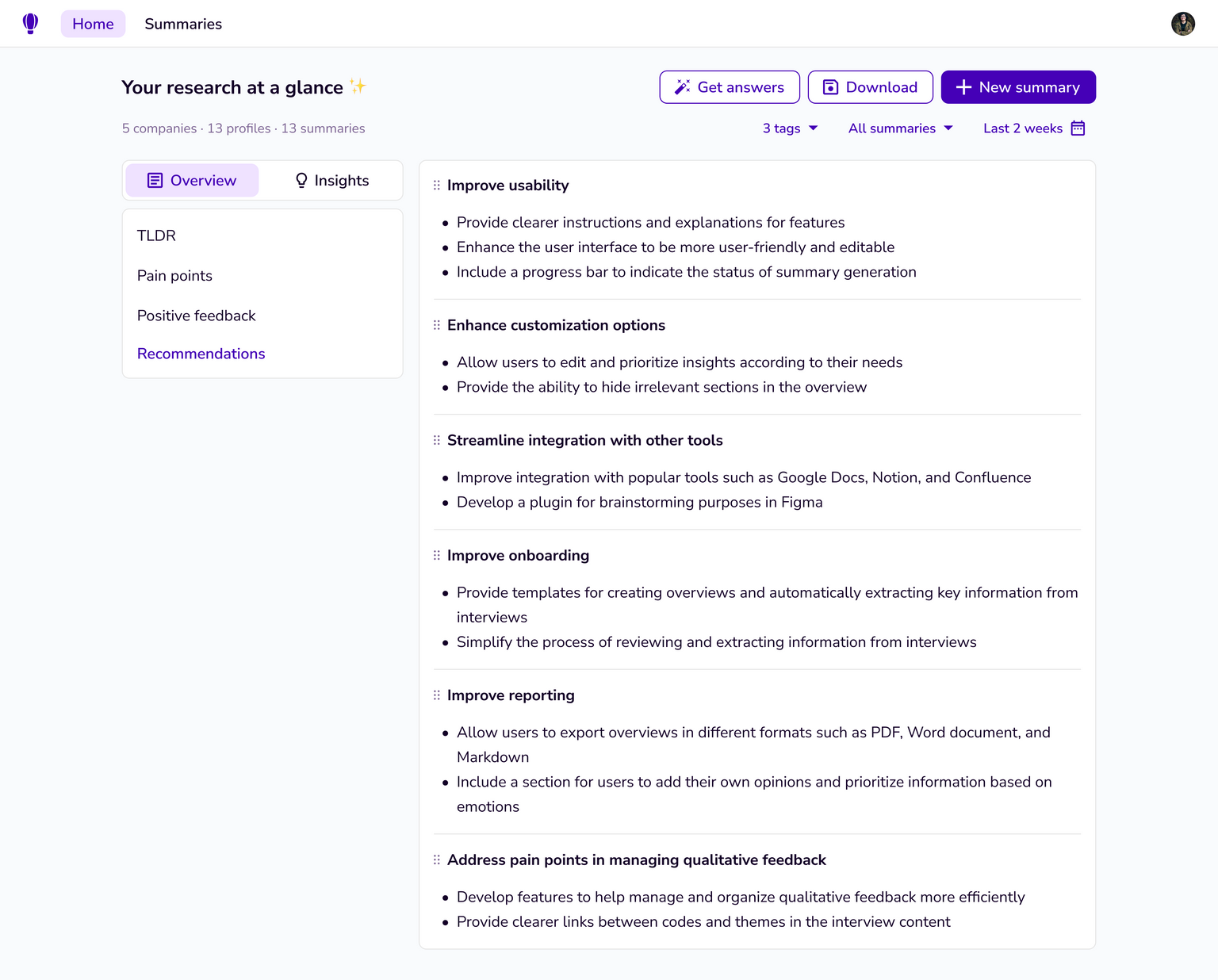Click drag handle next to Improve reporting

click(437, 695)
